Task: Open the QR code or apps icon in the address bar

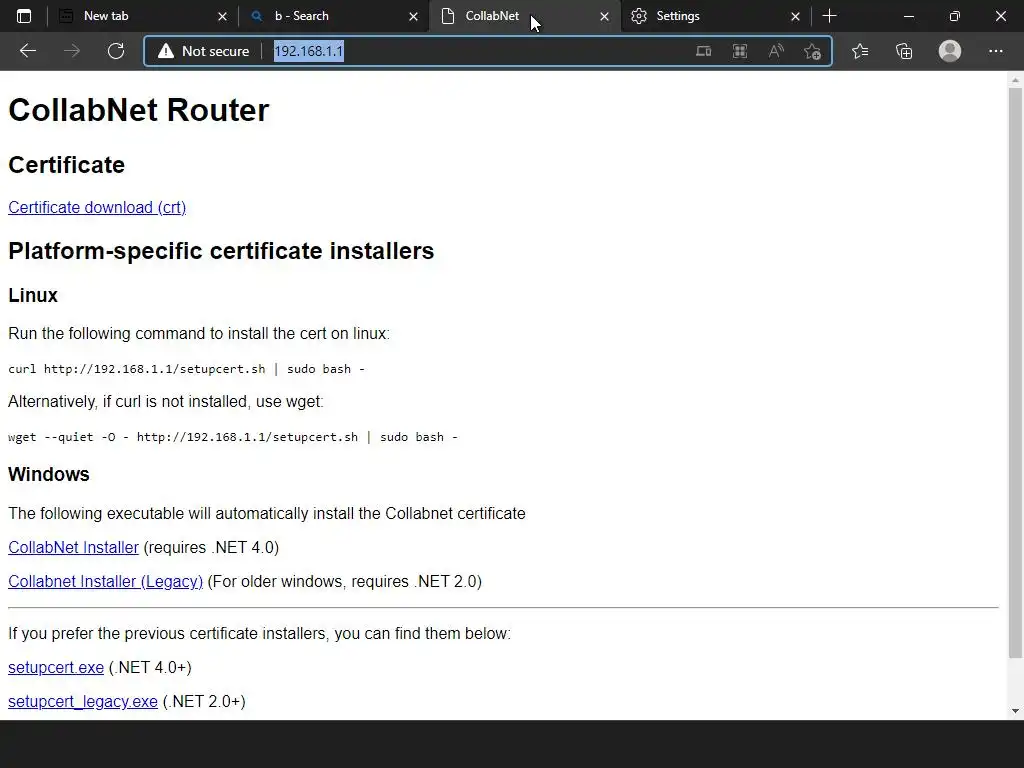Action: click(x=740, y=51)
